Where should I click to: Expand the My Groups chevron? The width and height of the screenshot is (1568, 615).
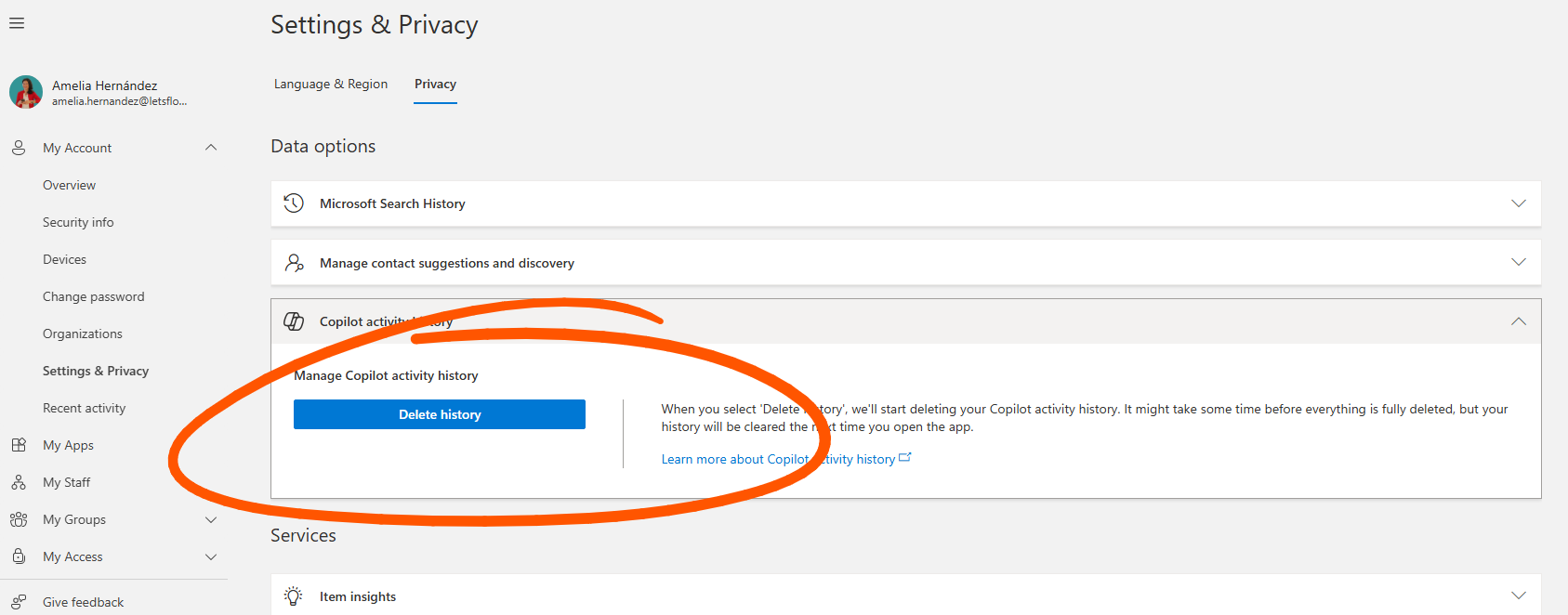211,519
